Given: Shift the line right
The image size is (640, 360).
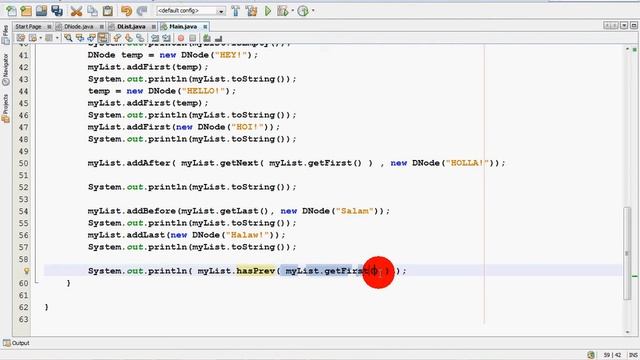Looking at the screenshot, I should pyautogui.click(x=166, y=38).
